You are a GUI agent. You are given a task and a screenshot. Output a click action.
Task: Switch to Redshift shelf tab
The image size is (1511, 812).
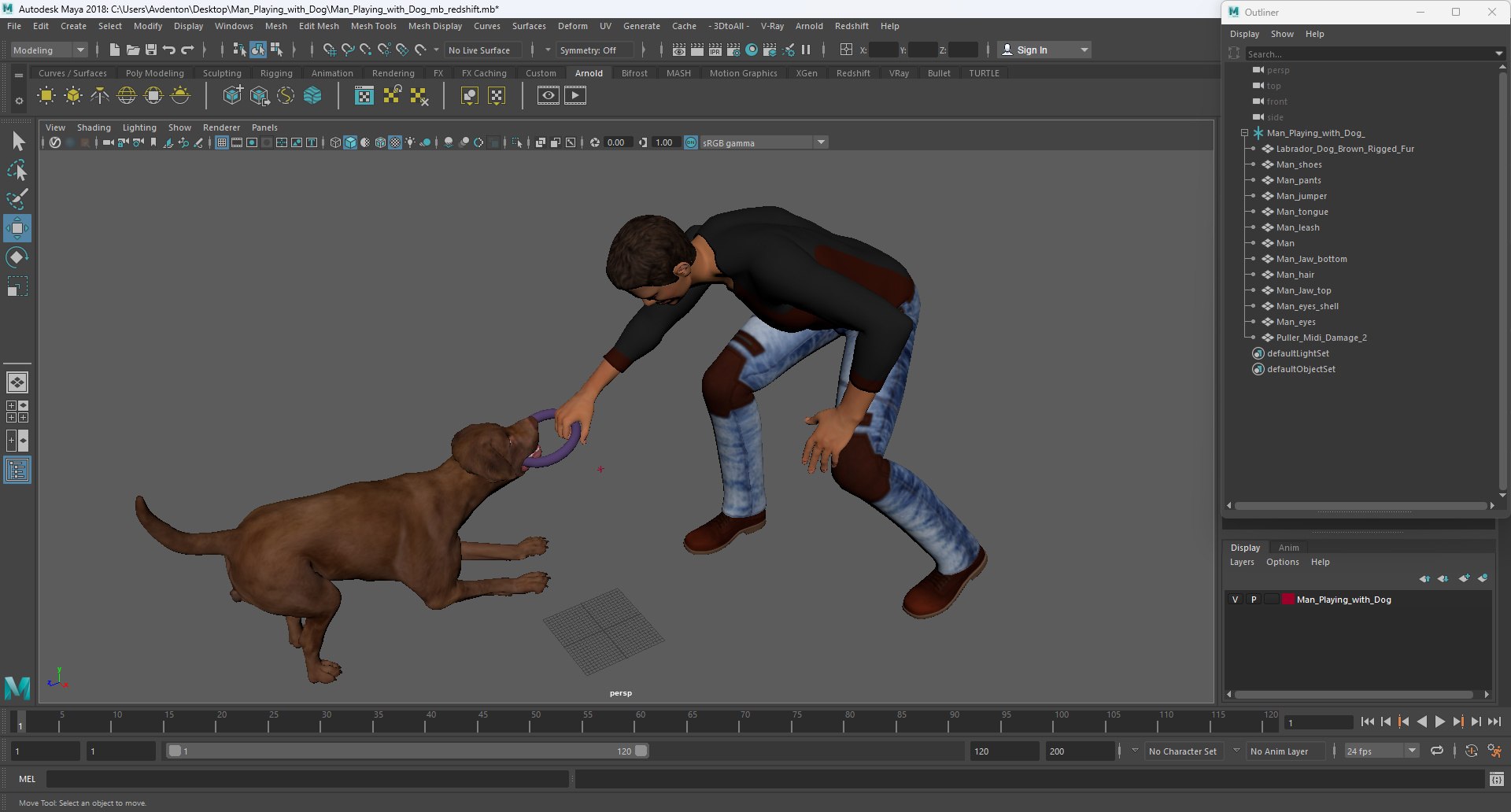[x=853, y=73]
